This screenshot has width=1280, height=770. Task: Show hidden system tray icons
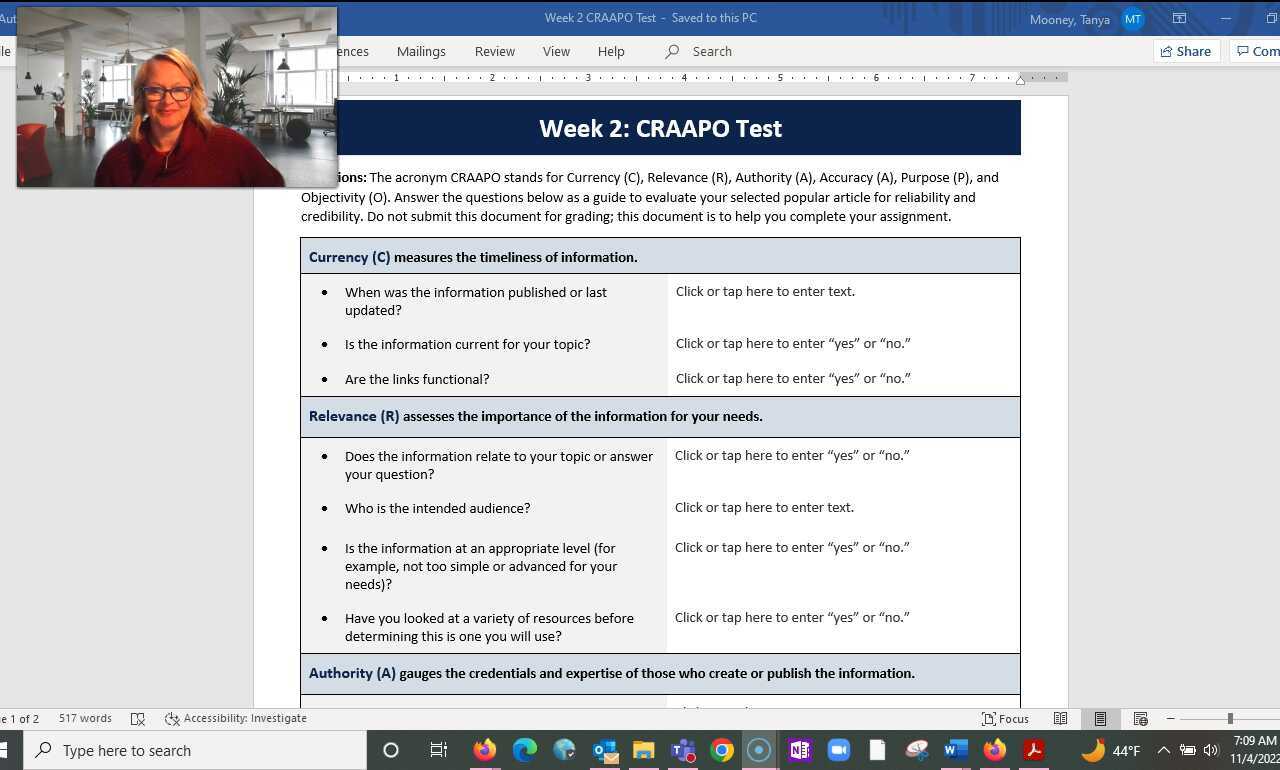pyautogui.click(x=1164, y=750)
